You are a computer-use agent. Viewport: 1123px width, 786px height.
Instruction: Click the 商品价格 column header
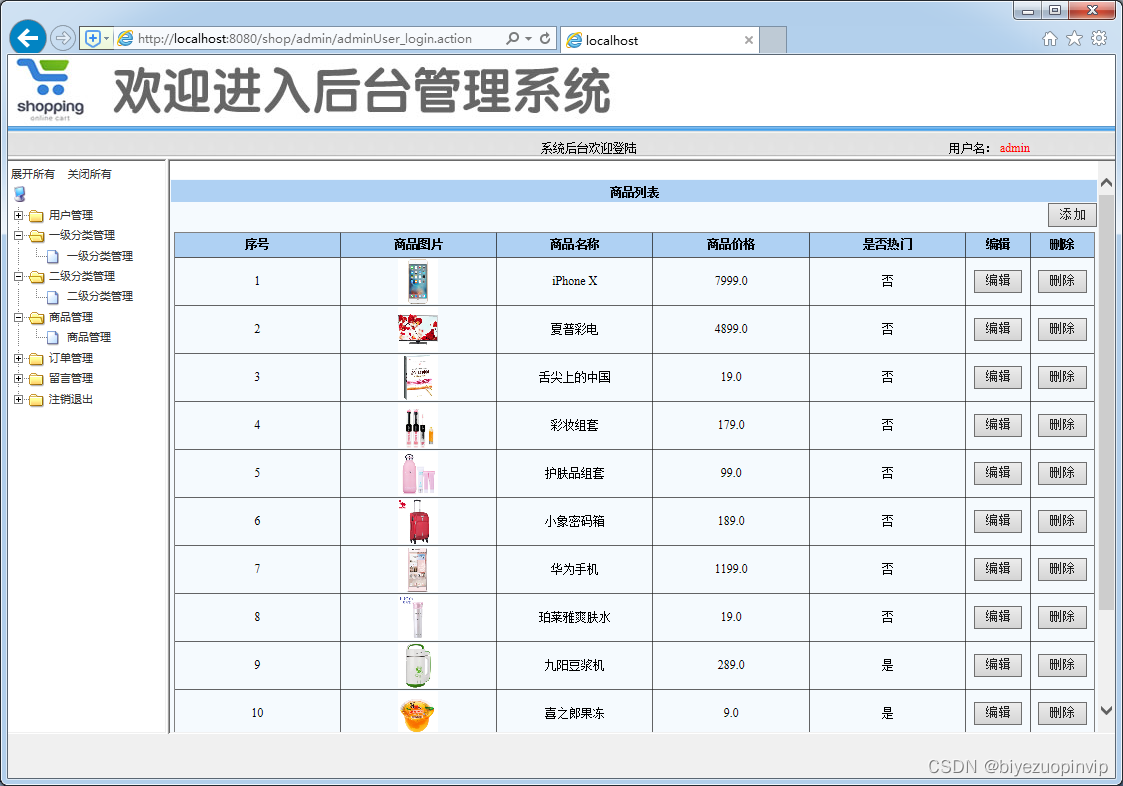click(x=731, y=245)
